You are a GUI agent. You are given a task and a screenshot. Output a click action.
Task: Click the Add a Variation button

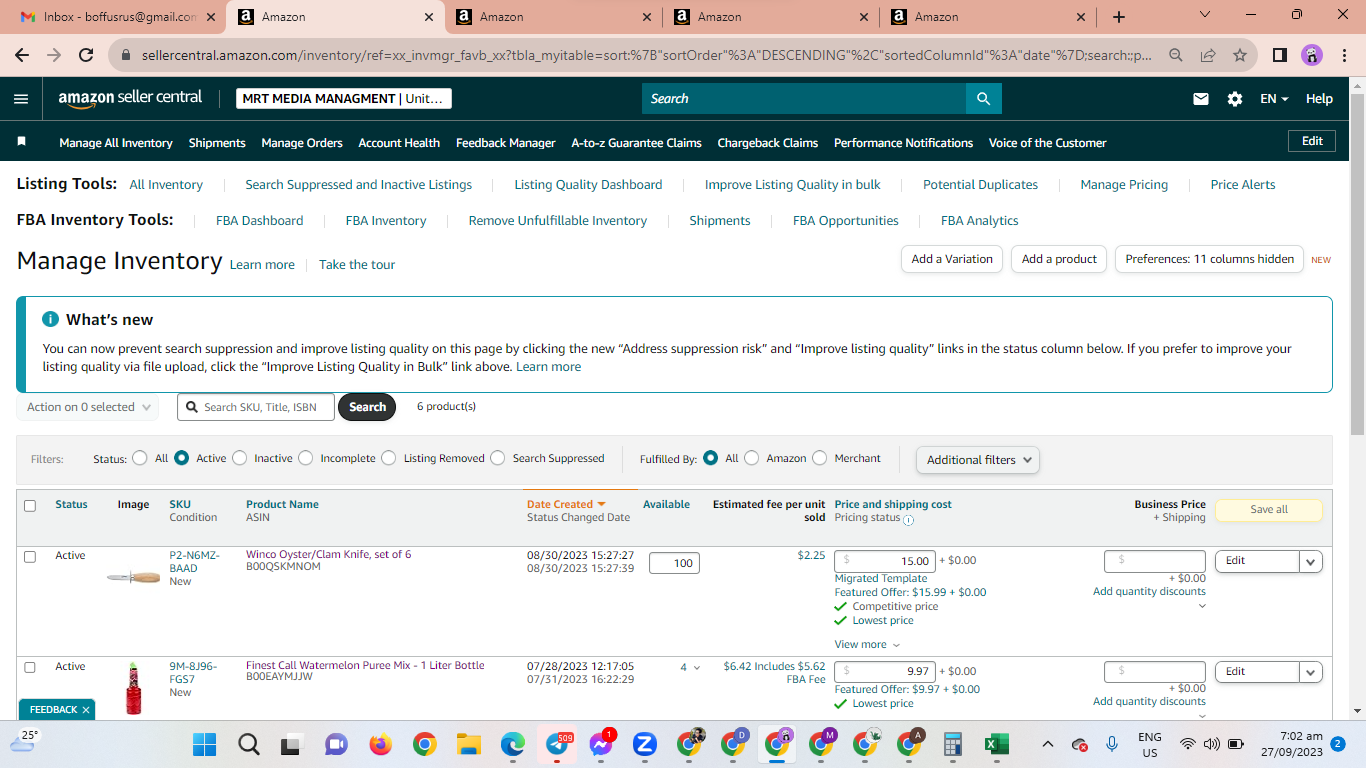[952, 259]
